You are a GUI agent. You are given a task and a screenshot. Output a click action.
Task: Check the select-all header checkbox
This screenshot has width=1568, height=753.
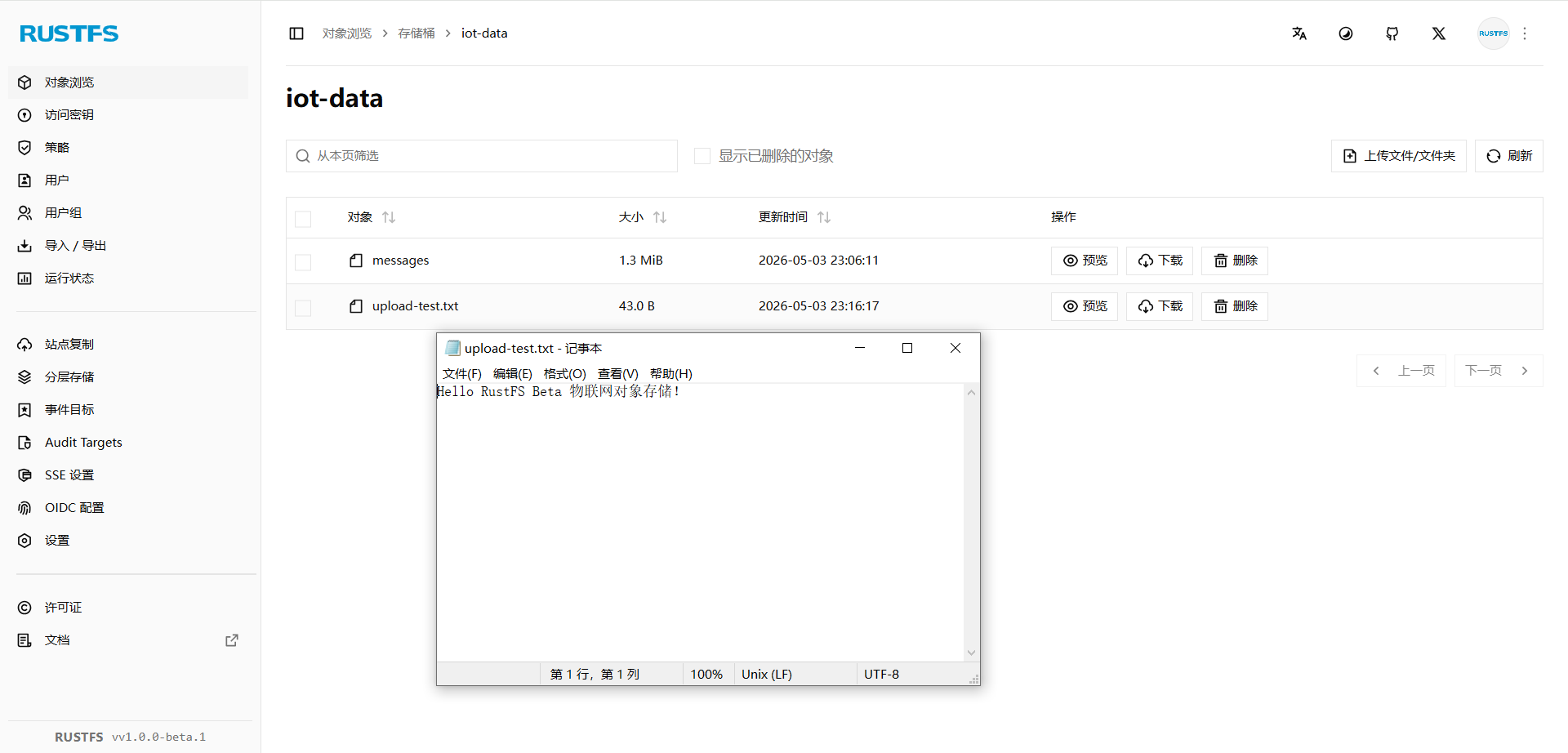coord(303,219)
